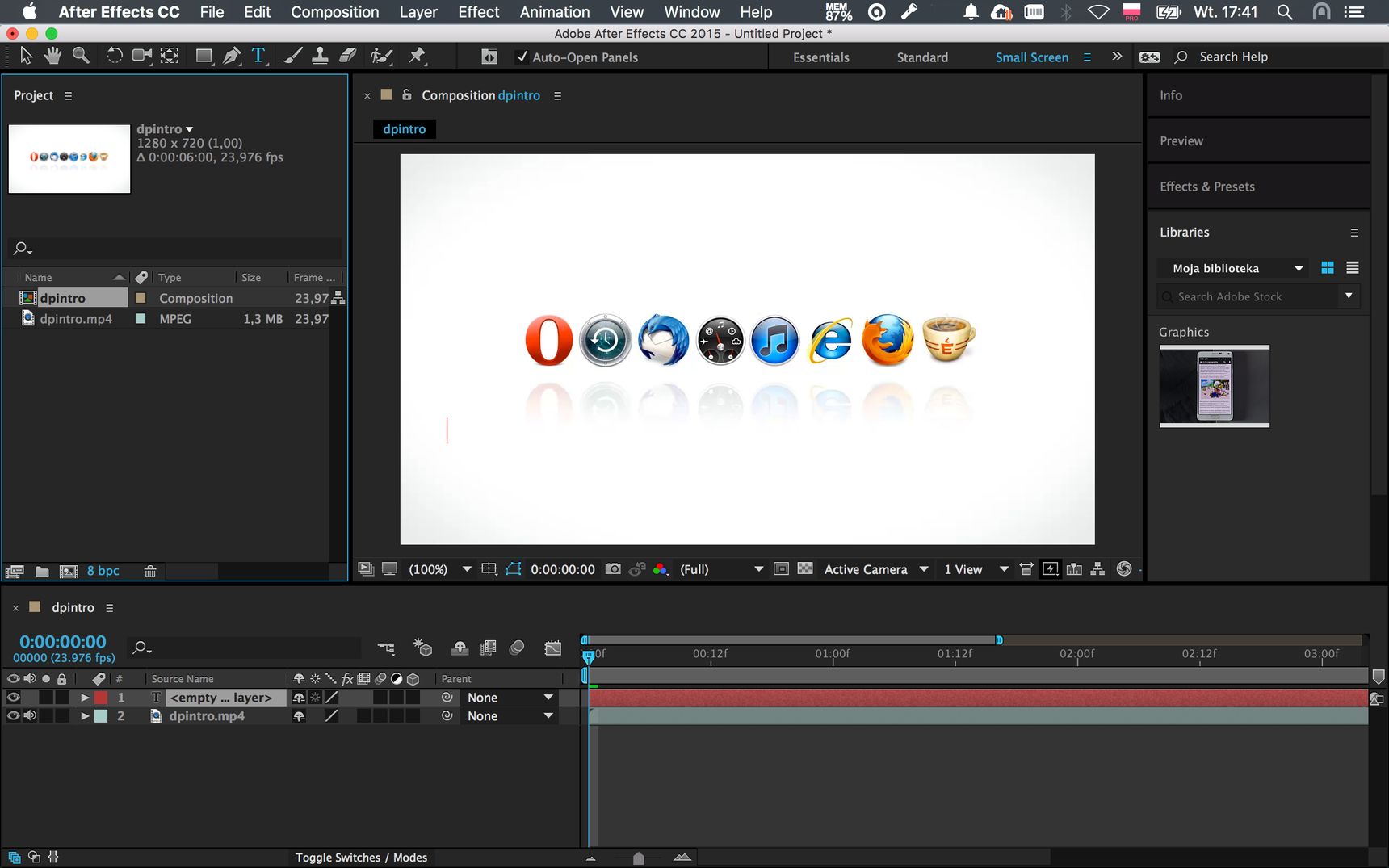Viewport: 1389px width, 868px height.
Task: Show more workspaces chevron
Action: (1117, 57)
